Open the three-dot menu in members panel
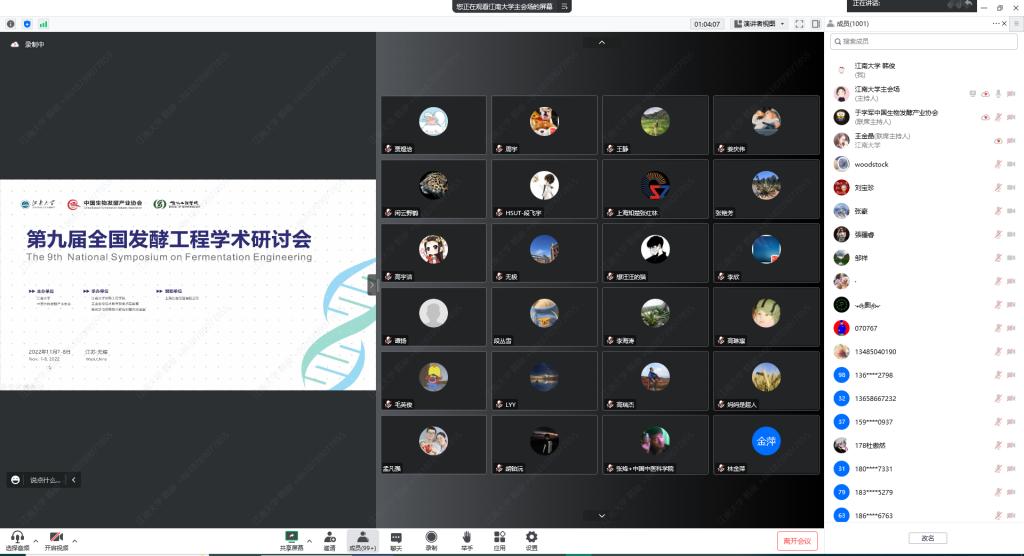Screen dimensions: 1024x556 (996, 22)
